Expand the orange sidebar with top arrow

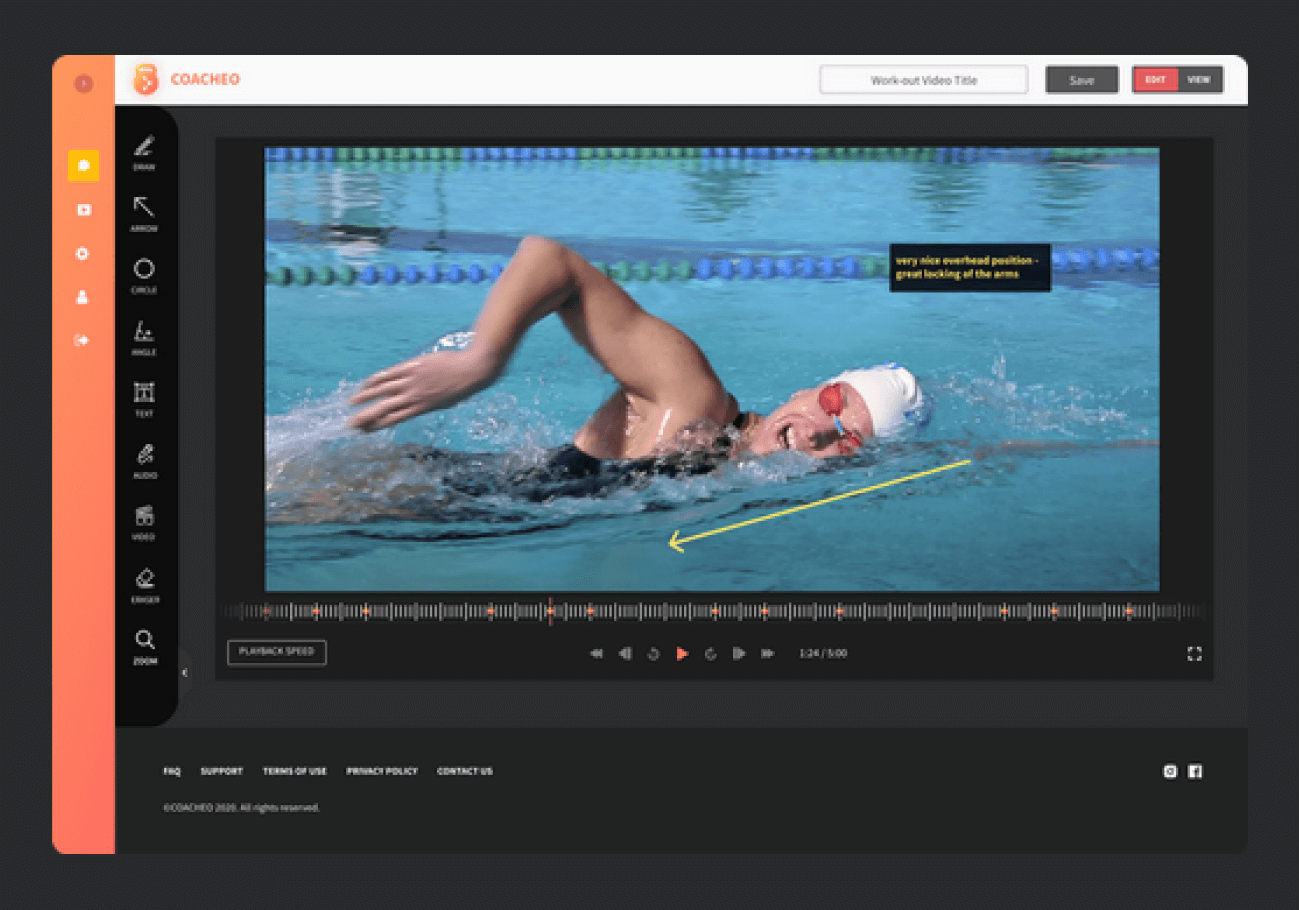pyautogui.click(x=84, y=84)
